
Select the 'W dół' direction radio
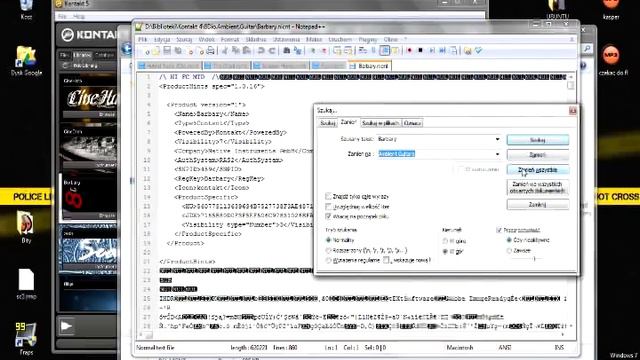(445, 251)
